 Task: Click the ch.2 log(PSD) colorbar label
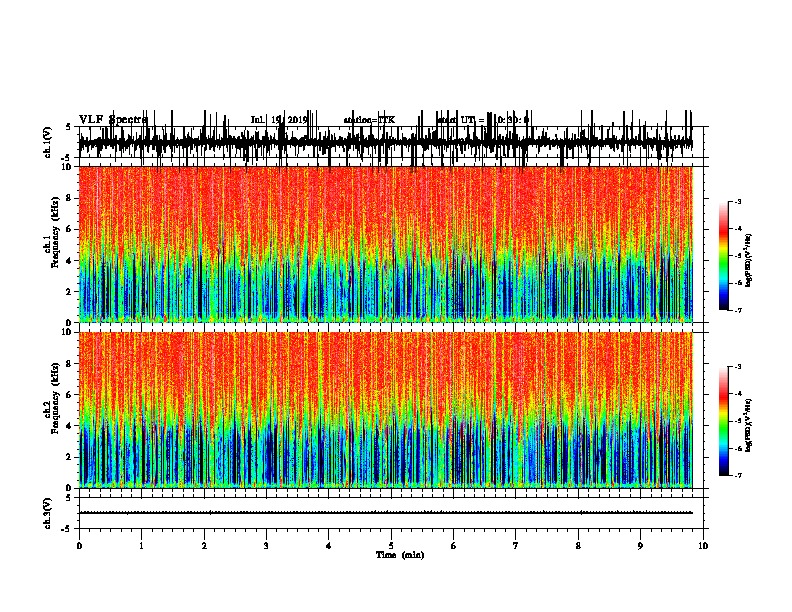[748, 425]
